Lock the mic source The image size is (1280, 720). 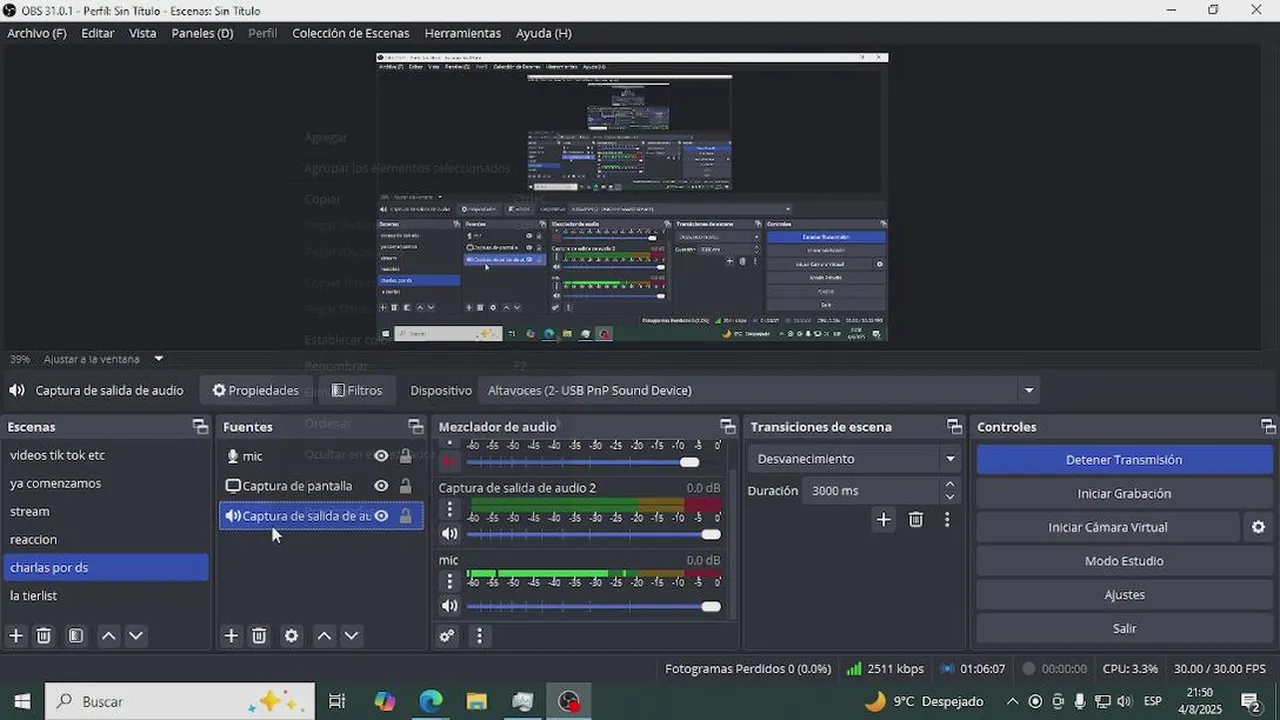point(405,456)
